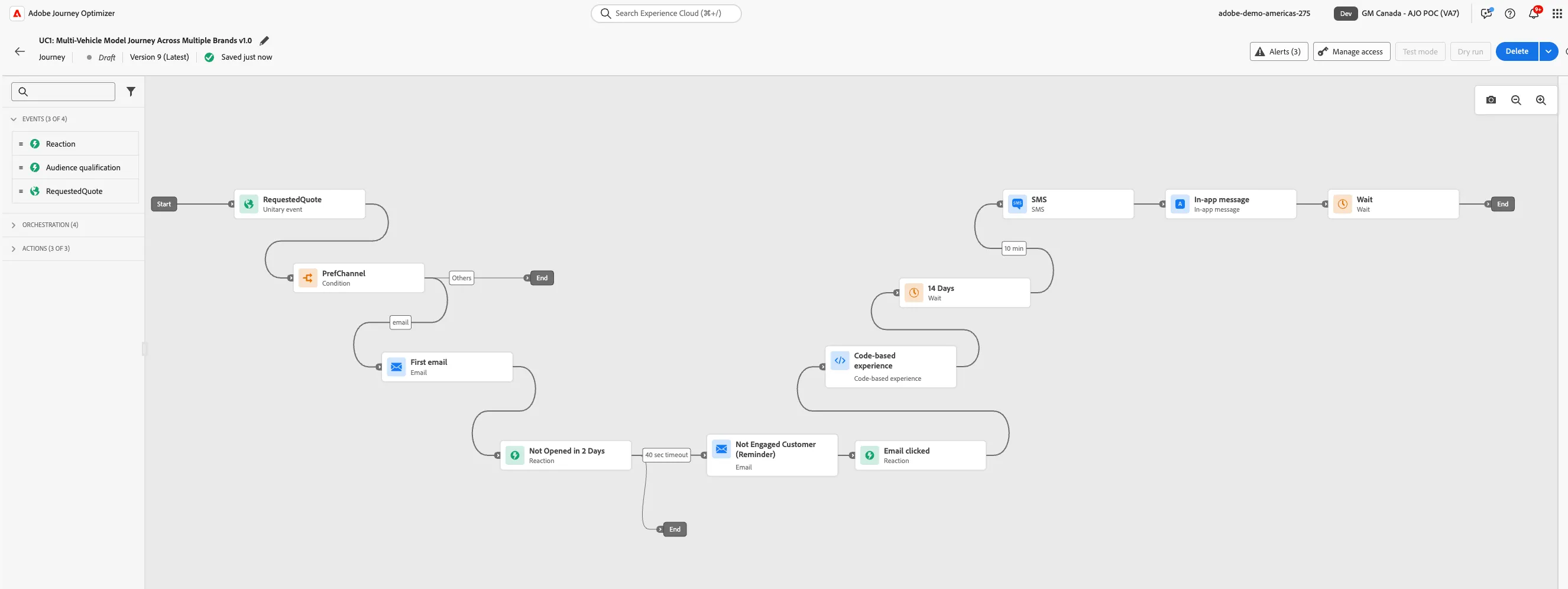Pick the RequestedQuote event in the palette
The height and width of the screenshot is (589, 1568).
point(76,191)
